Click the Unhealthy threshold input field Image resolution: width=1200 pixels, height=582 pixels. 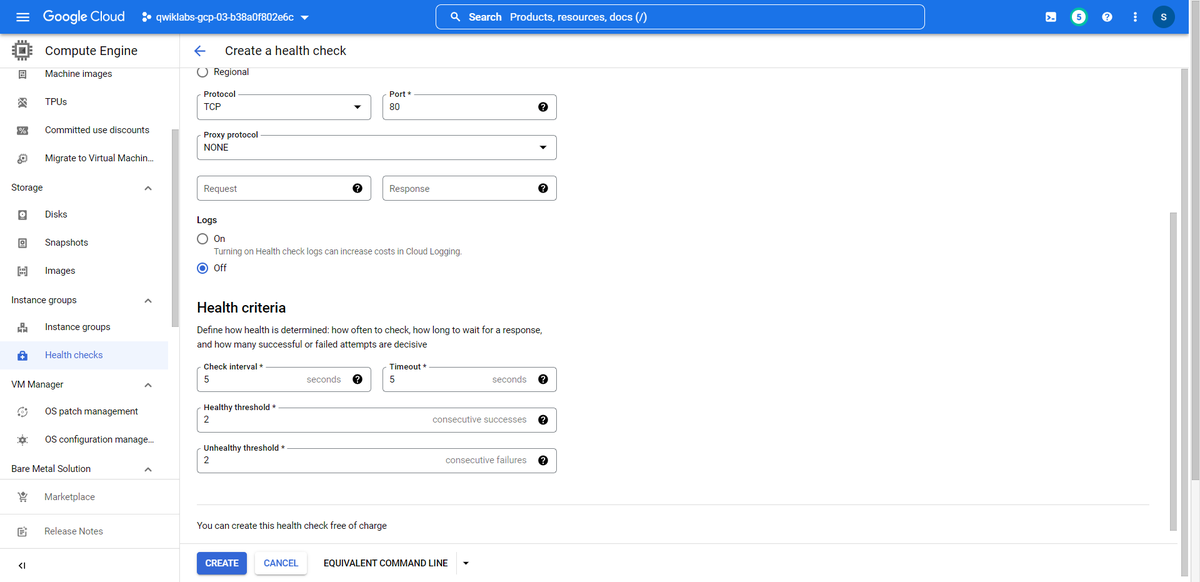[x=377, y=460]
